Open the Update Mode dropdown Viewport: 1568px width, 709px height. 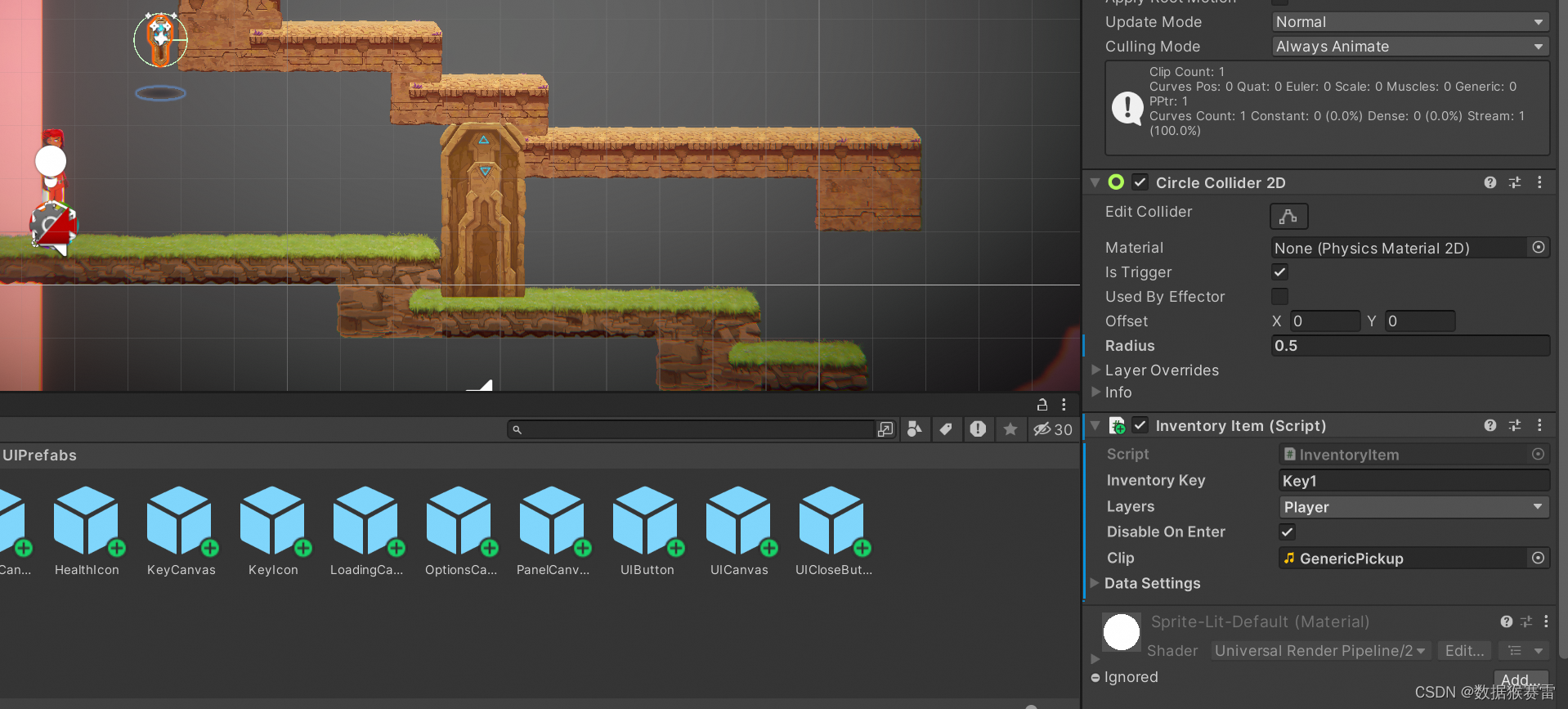point(1410,22)
